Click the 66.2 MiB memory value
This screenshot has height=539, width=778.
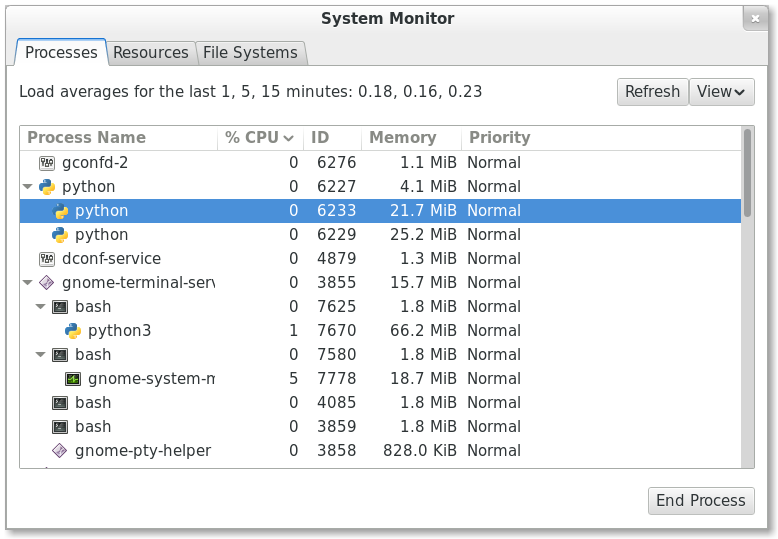pyautogui.click(x=423, y=331)
